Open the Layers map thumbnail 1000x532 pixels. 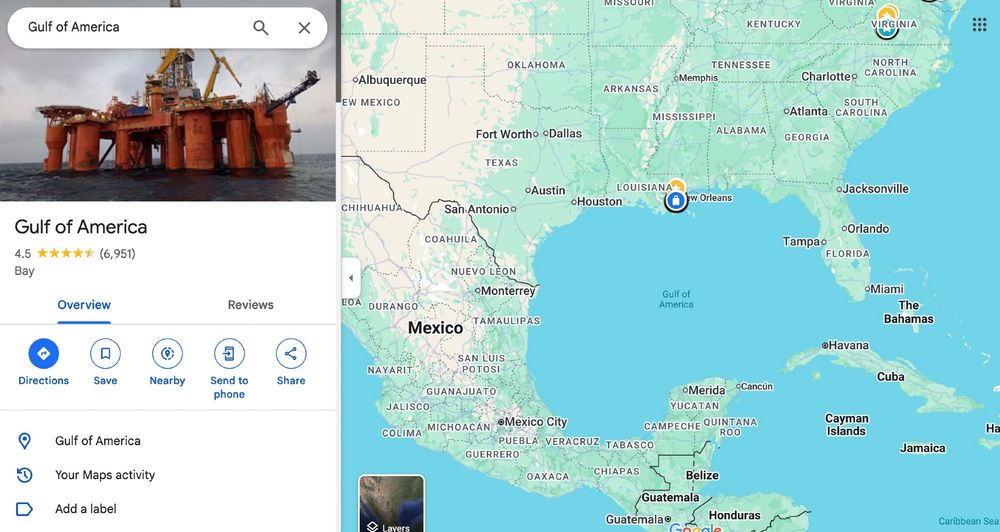click(x=392, y=503)
